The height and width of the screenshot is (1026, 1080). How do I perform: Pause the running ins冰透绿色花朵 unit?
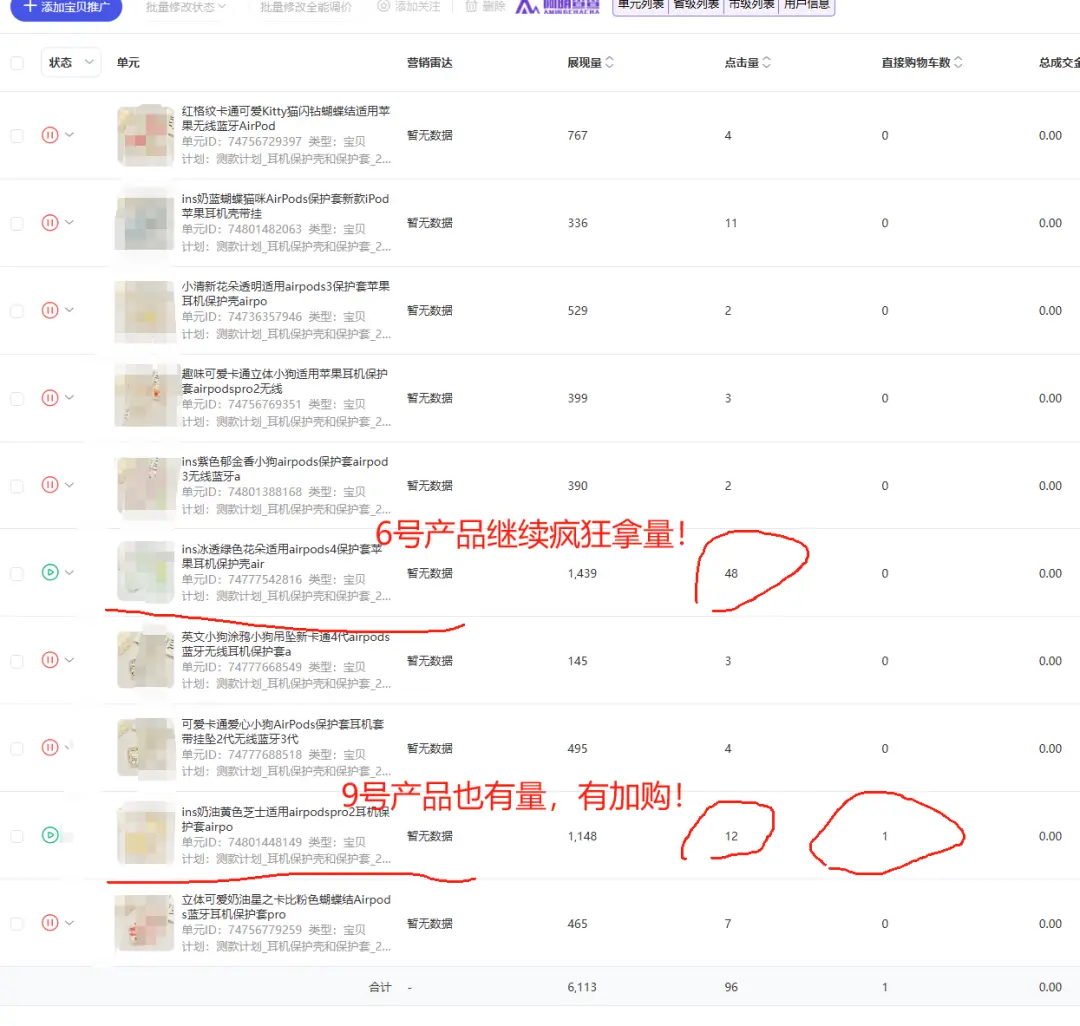pyautogui.click(x=50, y=573)
